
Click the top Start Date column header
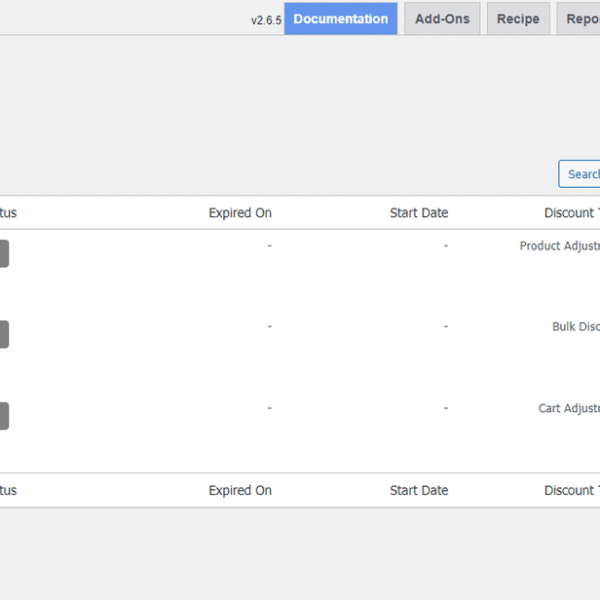(x=419, y=213)
